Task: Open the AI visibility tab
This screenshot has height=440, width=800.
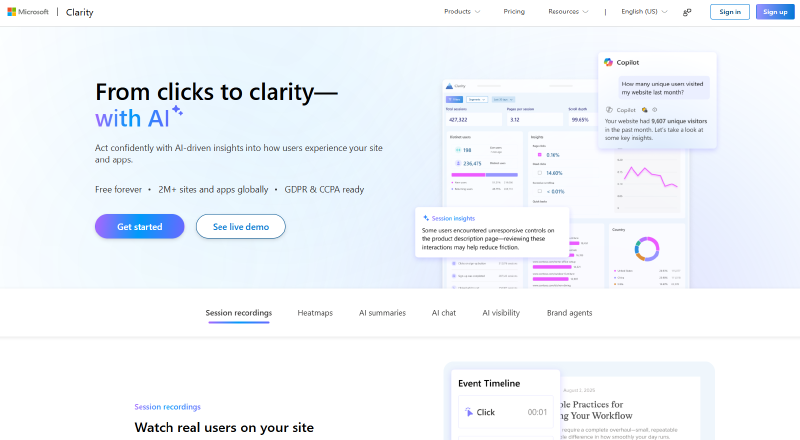Action: pyautogui.click(x=501, y=313)
